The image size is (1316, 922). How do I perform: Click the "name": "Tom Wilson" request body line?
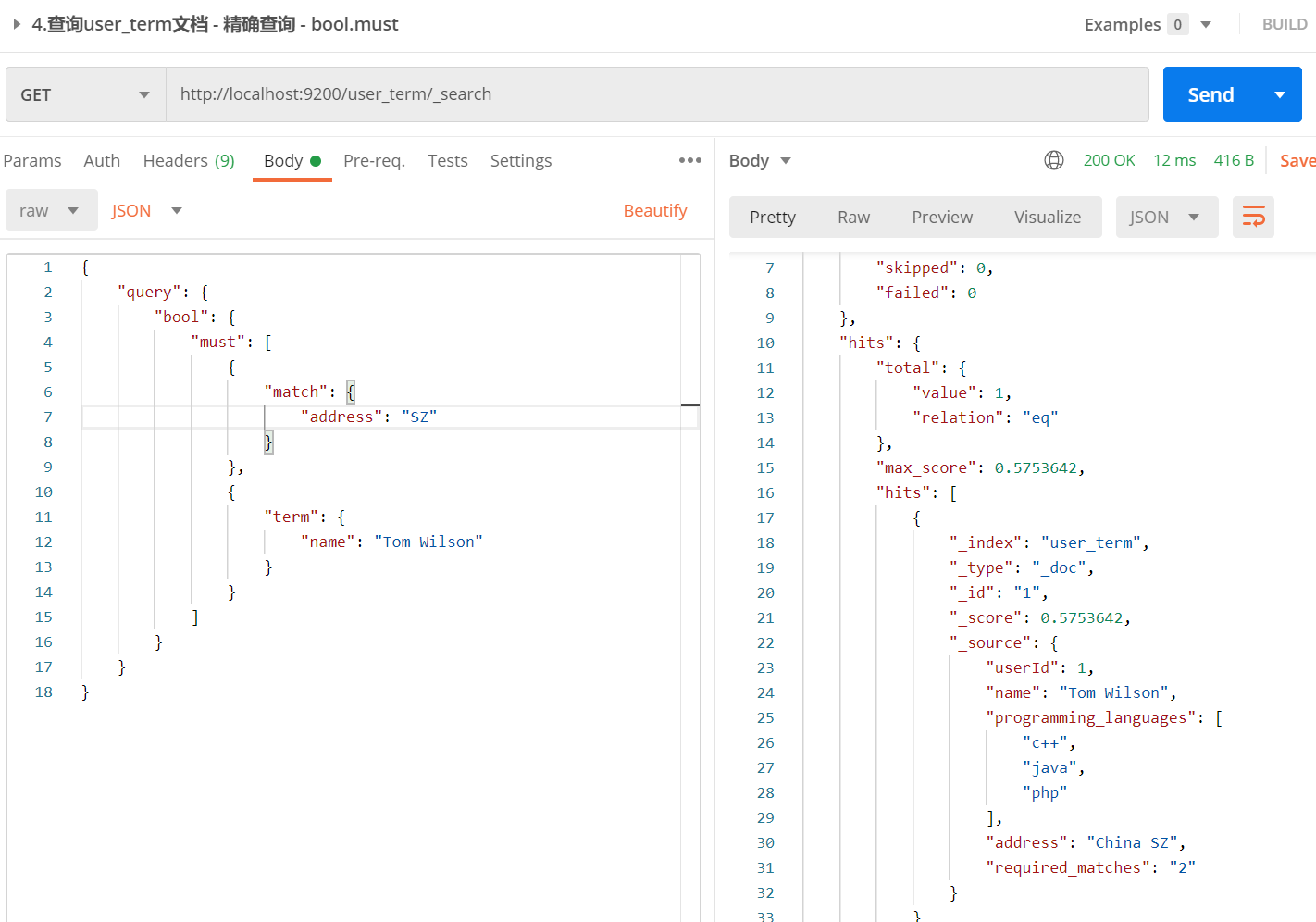click(391, 542)
